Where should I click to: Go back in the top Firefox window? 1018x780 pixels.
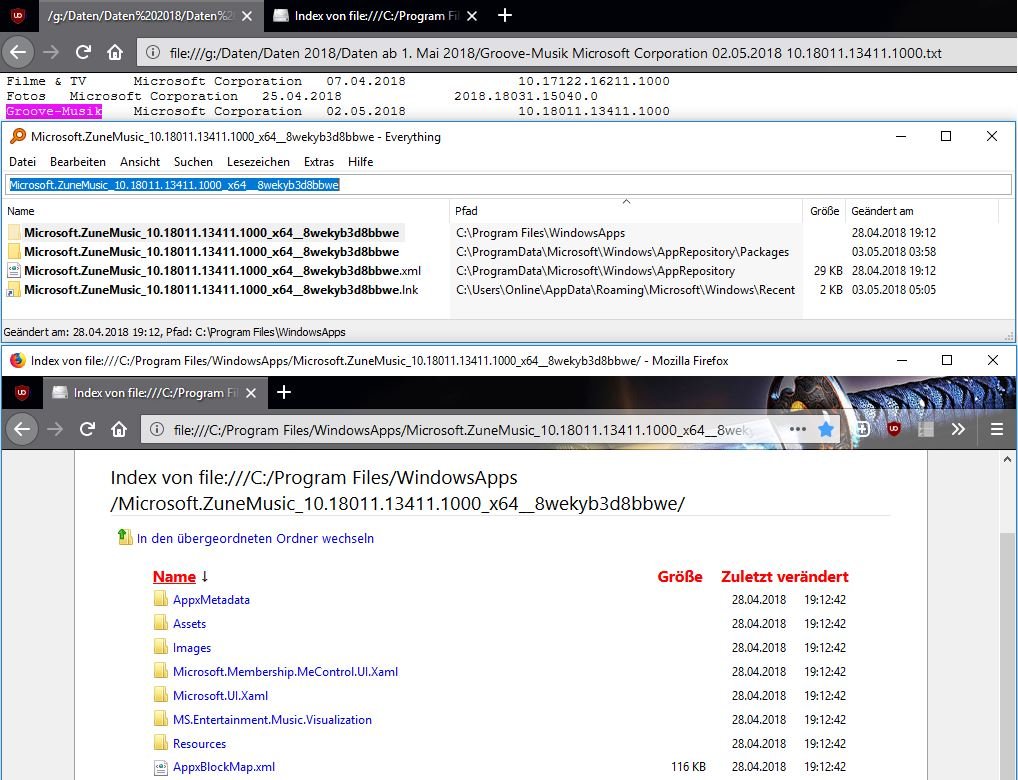(x=18, y=53)
